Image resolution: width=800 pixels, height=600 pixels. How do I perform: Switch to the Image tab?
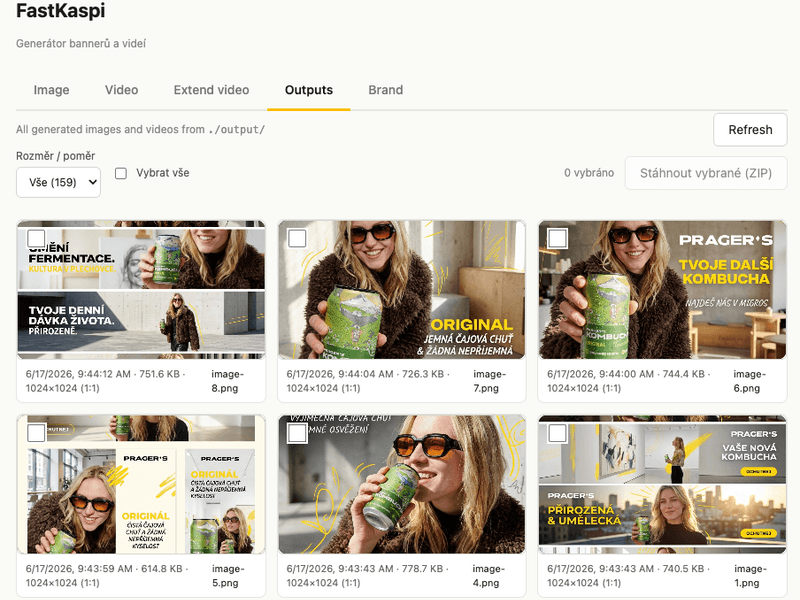[x=51, y=90]
